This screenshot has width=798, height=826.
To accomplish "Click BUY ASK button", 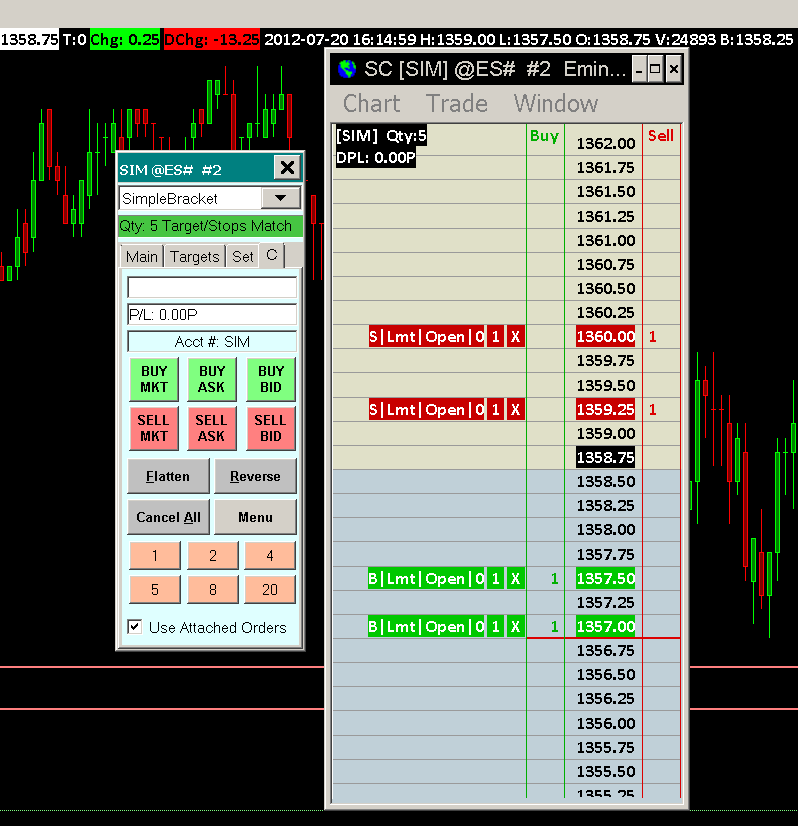I will pyautogui.click(x=212, y=379).
